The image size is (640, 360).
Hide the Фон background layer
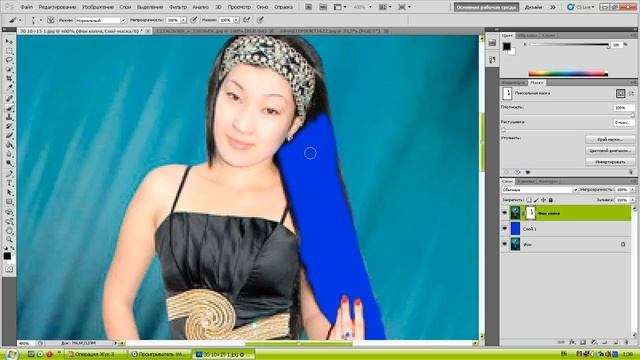[505, 244]
